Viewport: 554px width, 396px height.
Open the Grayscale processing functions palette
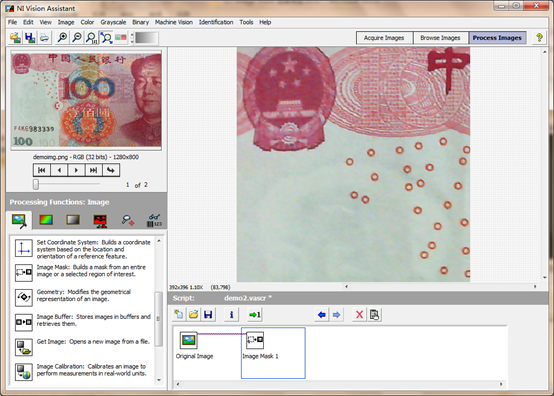click(73, 220)
